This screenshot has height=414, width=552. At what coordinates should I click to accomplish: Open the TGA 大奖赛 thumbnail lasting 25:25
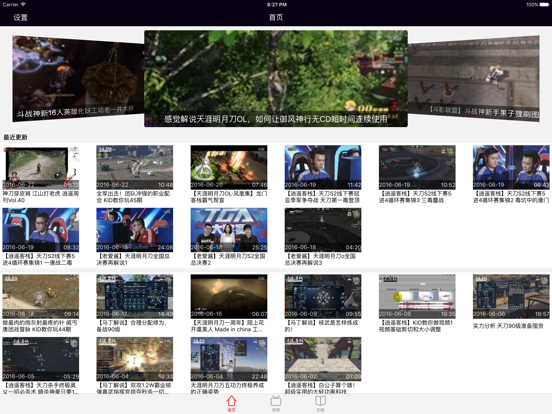point(229,230)
